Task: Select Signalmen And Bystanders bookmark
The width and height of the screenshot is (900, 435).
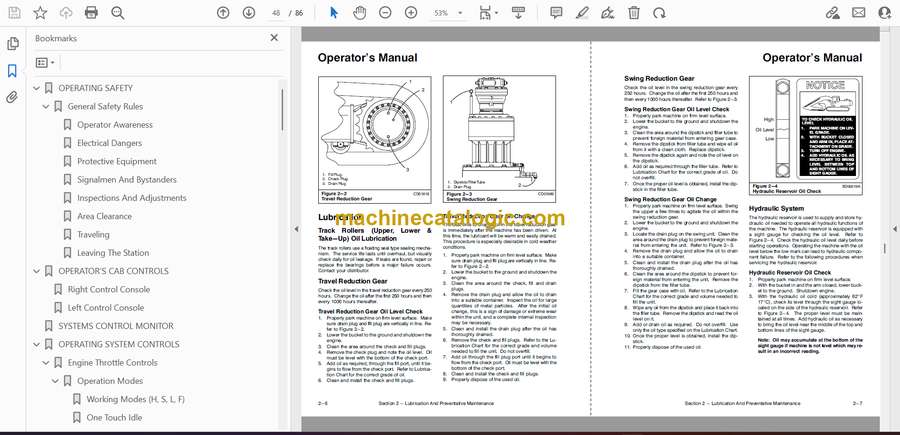Action: click(127, 180)
